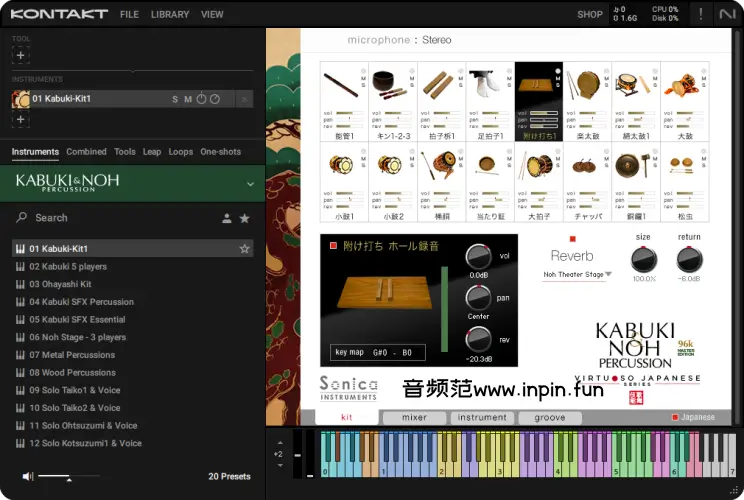Select the 当たり鉦 gong slot
Screen dimensions: 744x500
pyautogui.click(x=490, y=182)
